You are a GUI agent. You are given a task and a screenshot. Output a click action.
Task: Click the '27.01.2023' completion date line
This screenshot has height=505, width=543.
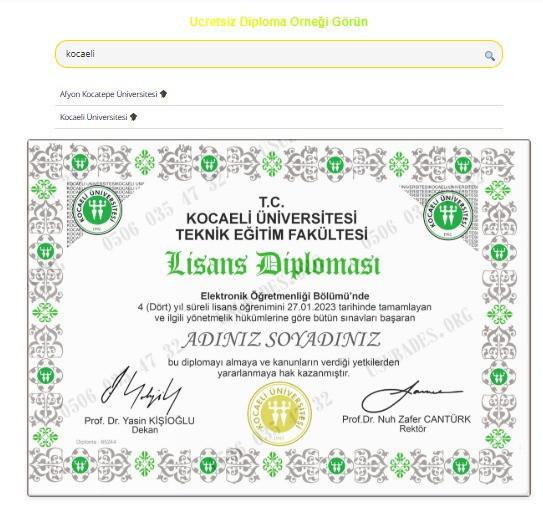285,307
